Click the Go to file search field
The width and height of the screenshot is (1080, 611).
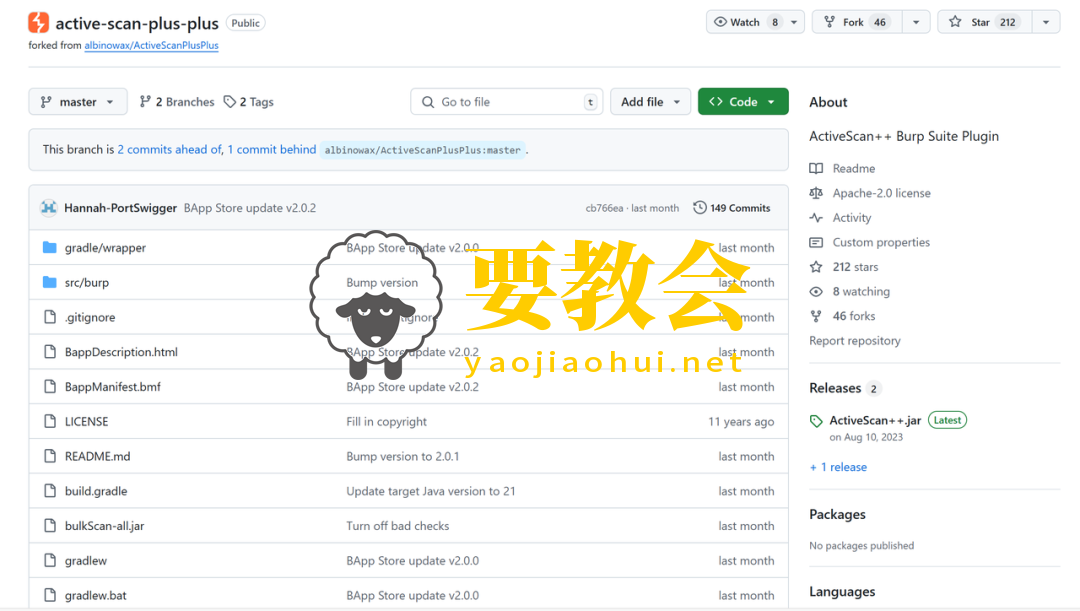(507, 102)
